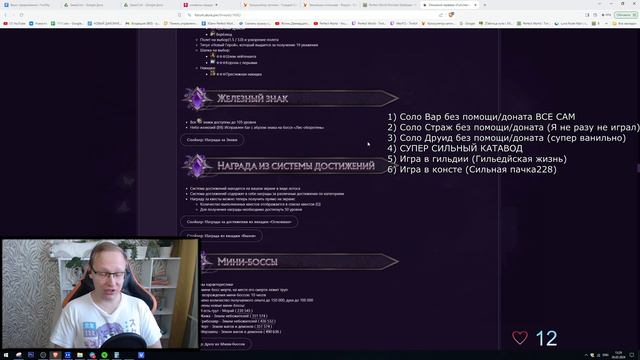Click the Мини-боссы heading

click(247, 262)
